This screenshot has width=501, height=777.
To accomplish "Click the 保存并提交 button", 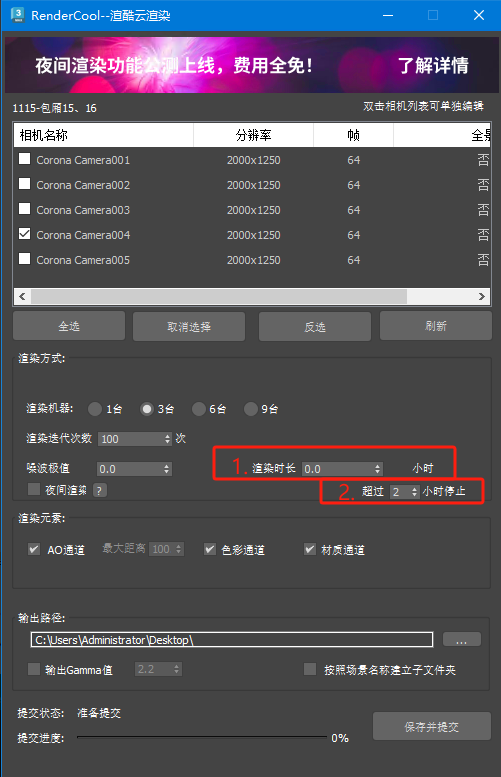I will (x=432, y=726).
